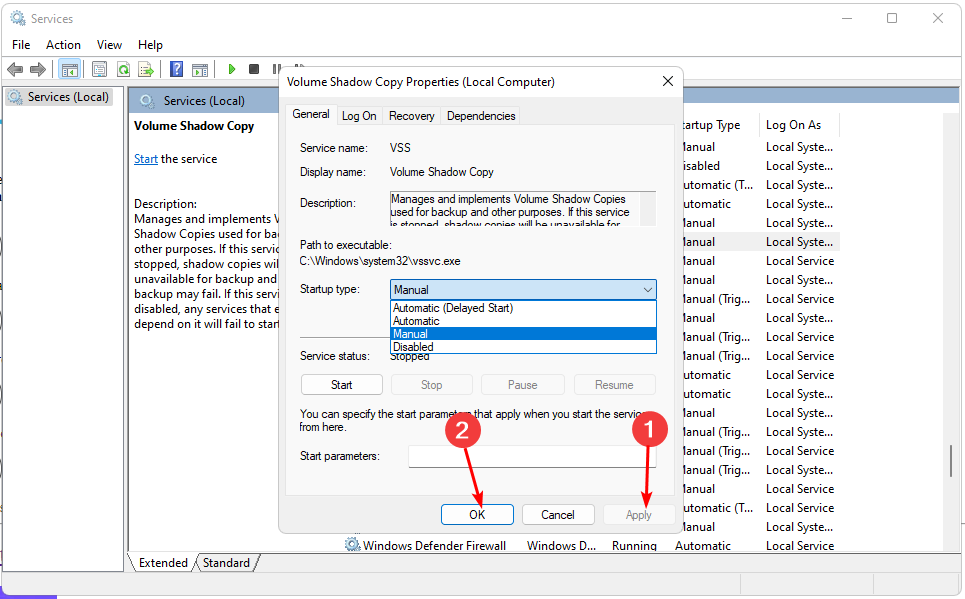This screenshot has width=965, height=599.
Task: Click the black Stop Service toolbar icon
Action: pos(254,69)
